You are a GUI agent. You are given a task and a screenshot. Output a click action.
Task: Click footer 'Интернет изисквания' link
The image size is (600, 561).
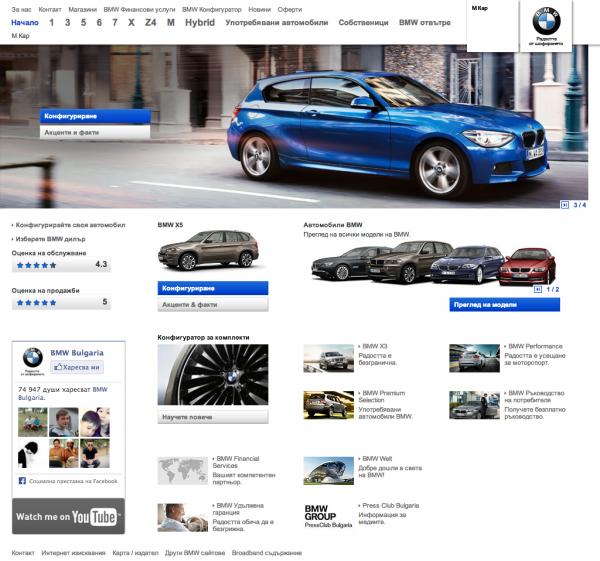(73, 553)
